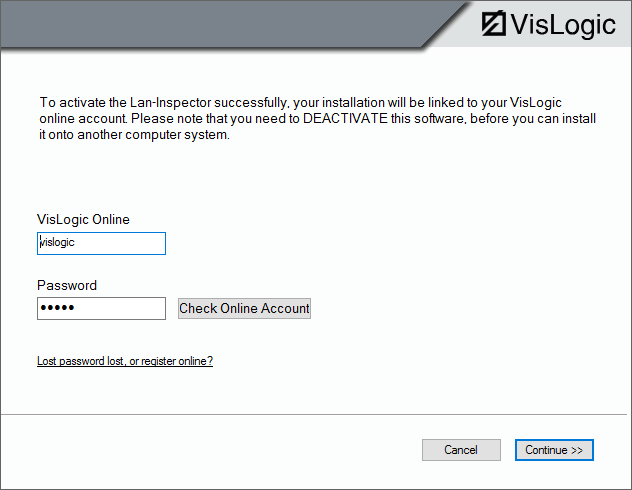The height and width of the screenshot is (490, 632).
Task: Cancel the activation dialog
Action: (x=461, y=450)
